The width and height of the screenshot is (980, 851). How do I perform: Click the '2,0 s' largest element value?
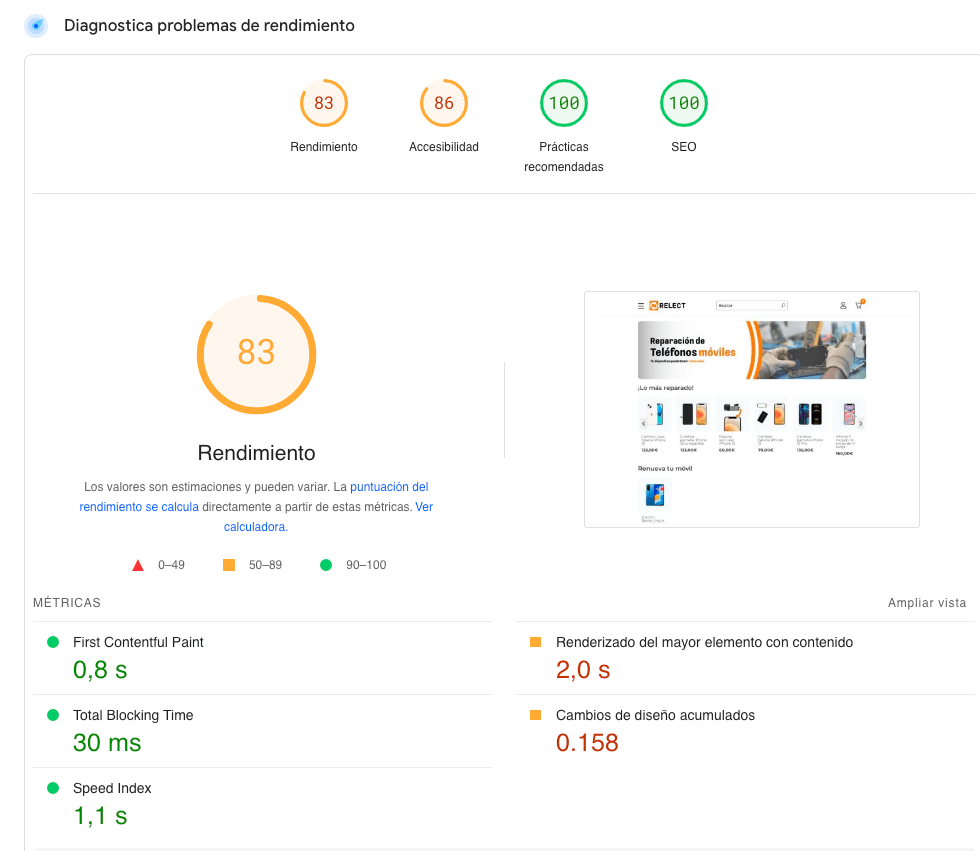(583, 670)
